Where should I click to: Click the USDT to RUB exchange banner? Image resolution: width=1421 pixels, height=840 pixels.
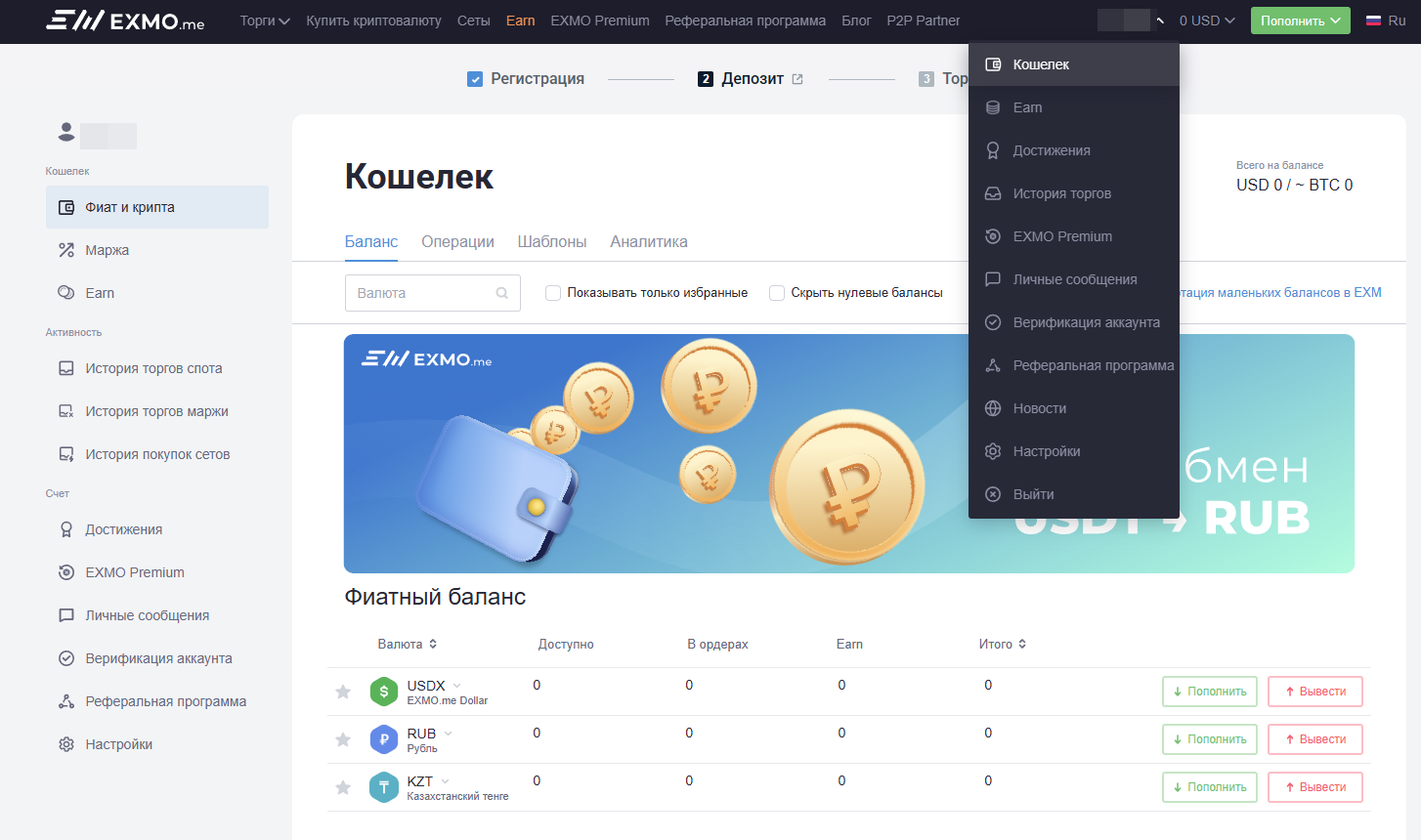[849, 454]
